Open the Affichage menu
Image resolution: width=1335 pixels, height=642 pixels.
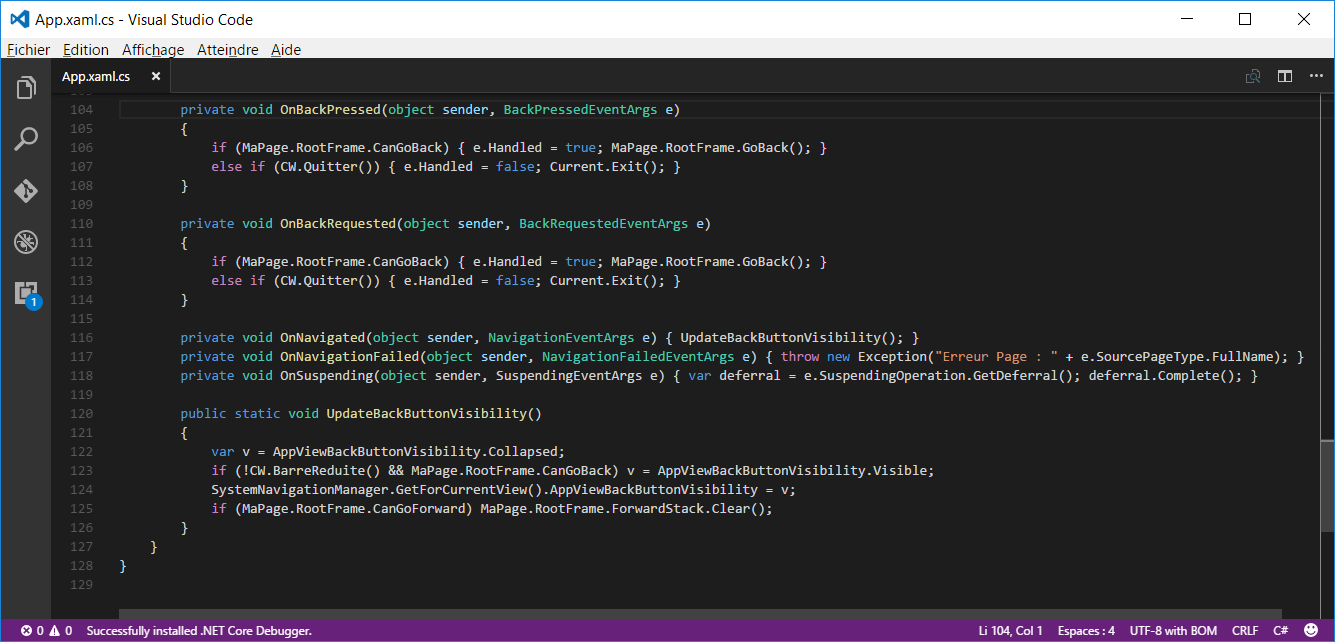[x=153, y=49]
